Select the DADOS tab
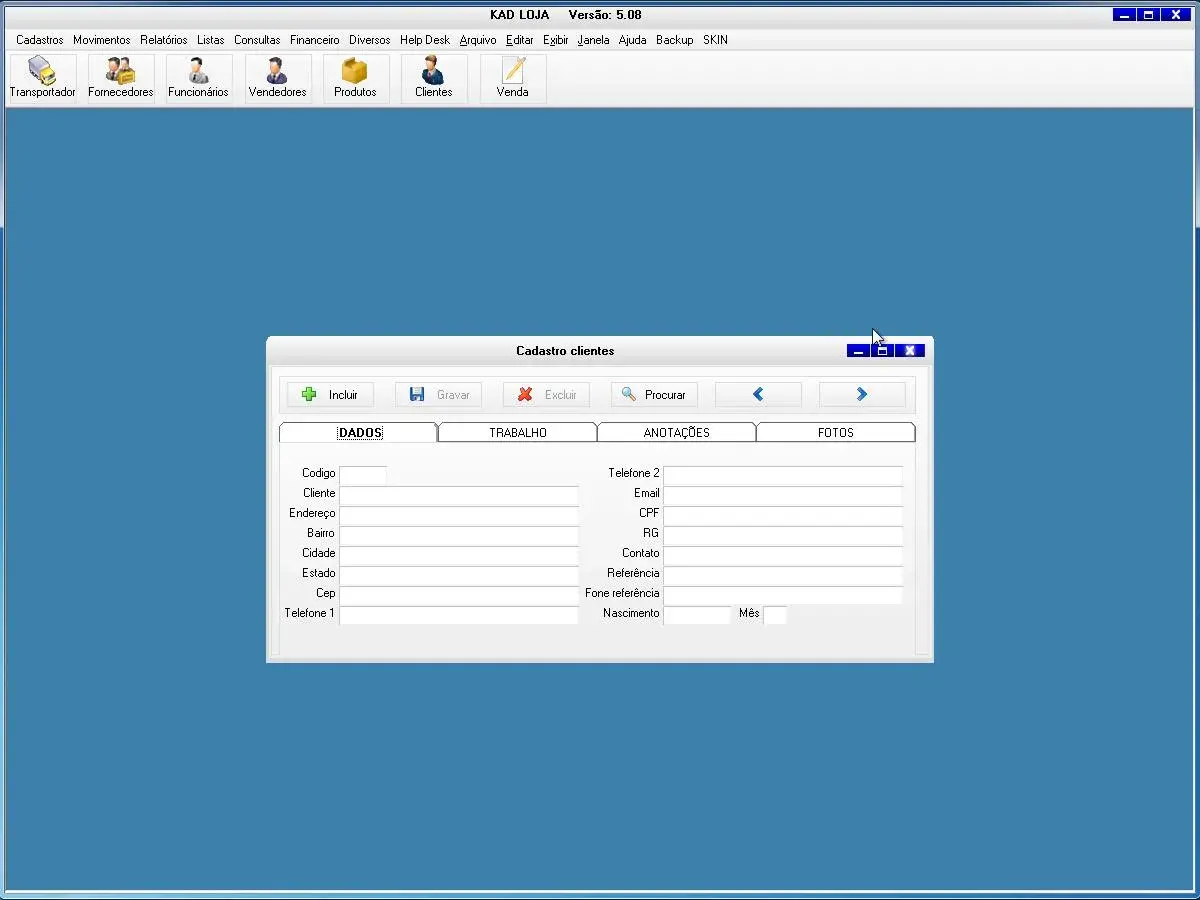The height and width of the screenshot is (900, 1200). [x=359, y=433]
